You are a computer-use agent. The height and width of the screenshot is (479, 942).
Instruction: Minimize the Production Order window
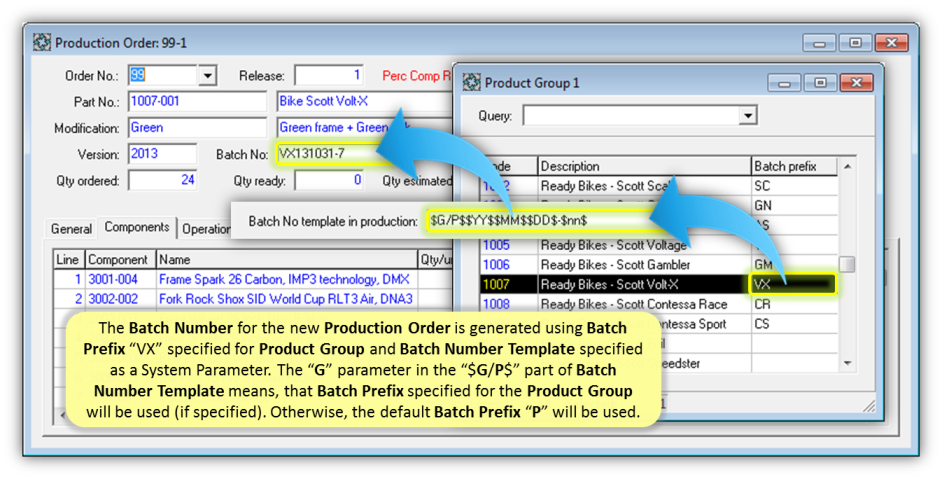coord(818,43)
